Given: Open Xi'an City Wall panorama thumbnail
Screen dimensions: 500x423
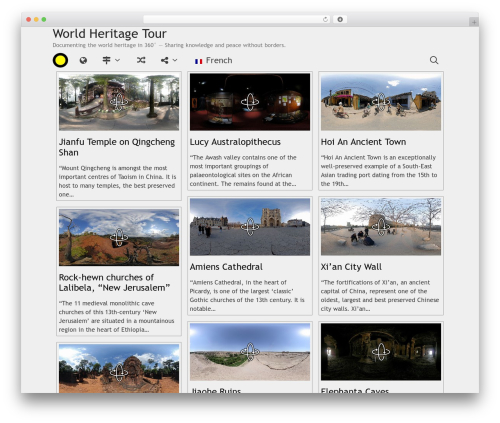Looking at the screenshot, I should (381, 227).
